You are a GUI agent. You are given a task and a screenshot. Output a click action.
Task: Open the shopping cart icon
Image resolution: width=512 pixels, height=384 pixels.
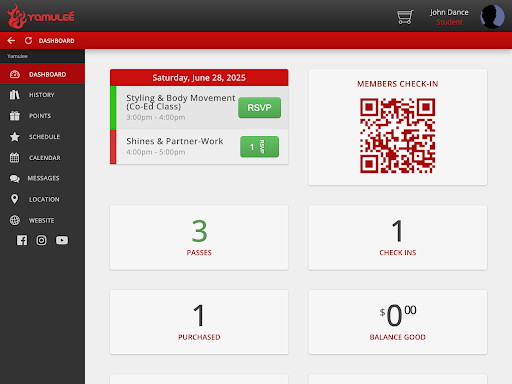pos(405,17)
